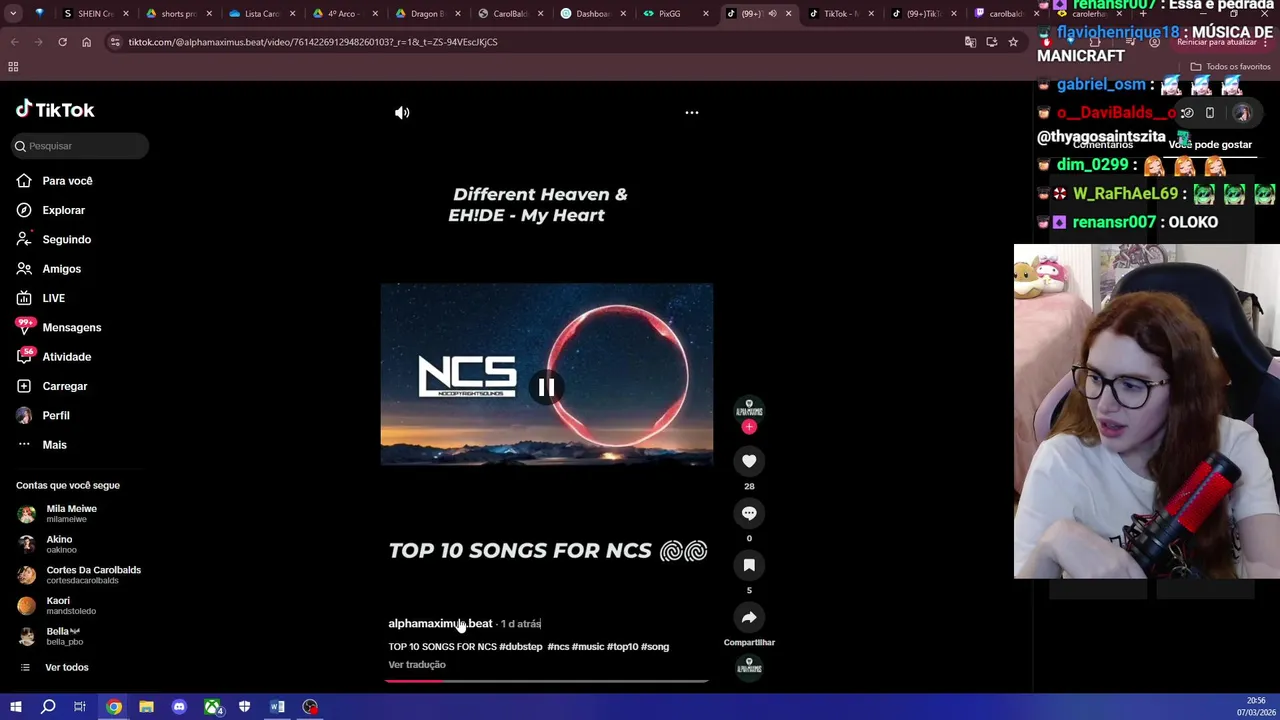Image resolution: width=1280 pixels, height=720 pixels.
Task: Reload the TikTok page
Action: pyautogui.click(x=62, y=42)
